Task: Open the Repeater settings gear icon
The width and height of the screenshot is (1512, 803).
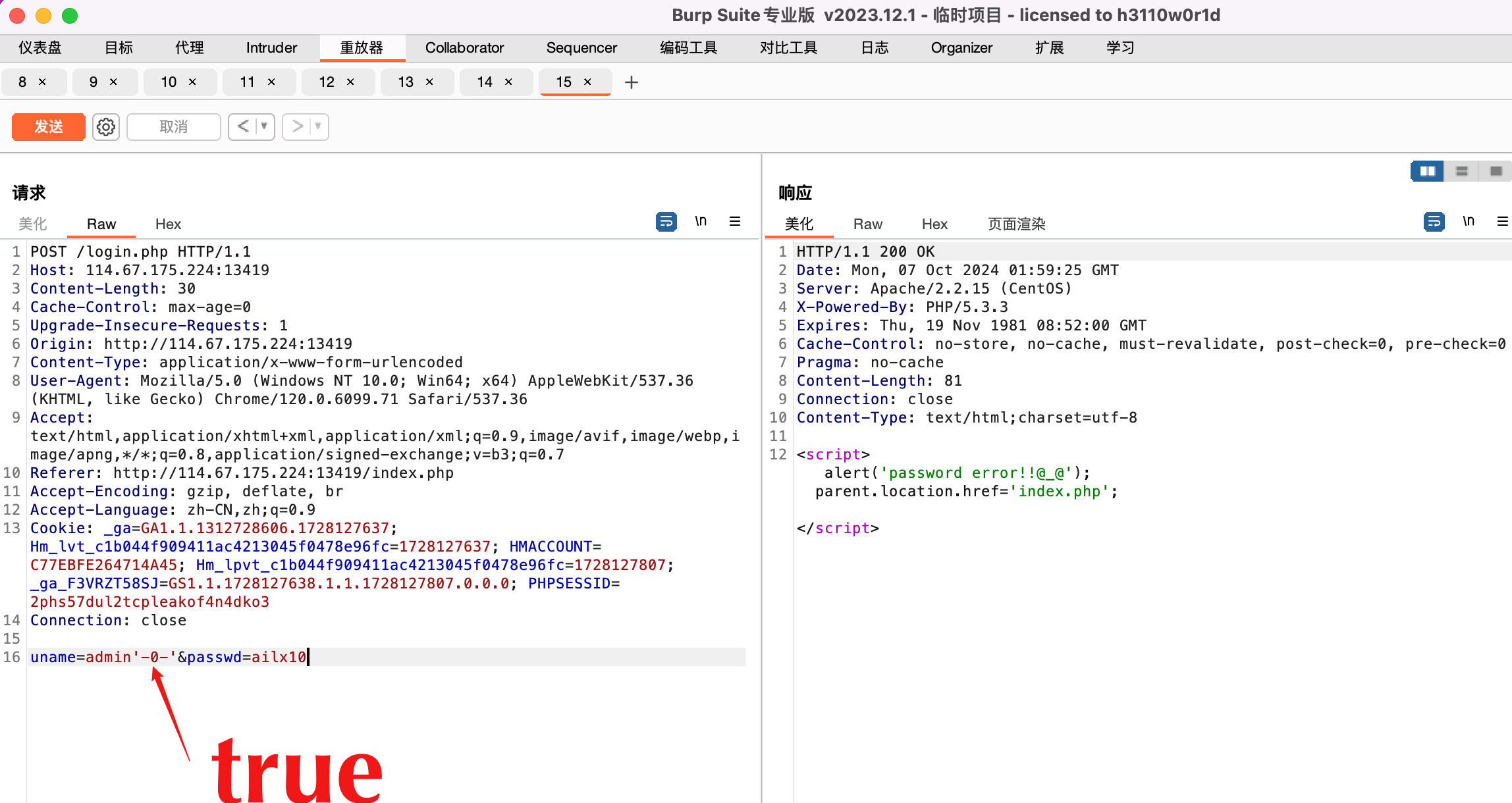Action: coord(105,126)
